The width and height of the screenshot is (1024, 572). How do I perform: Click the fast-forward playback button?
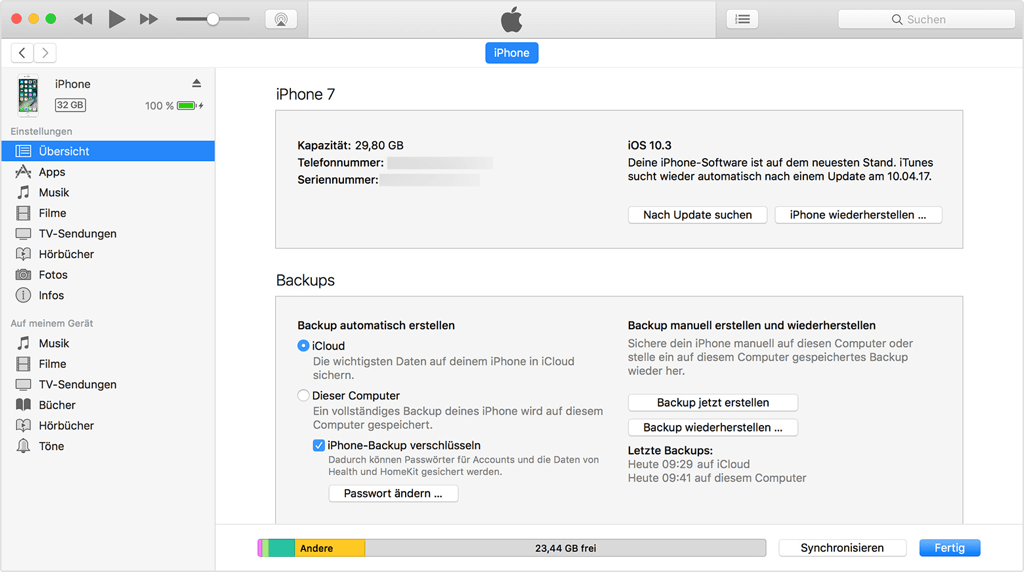point(149,19)
